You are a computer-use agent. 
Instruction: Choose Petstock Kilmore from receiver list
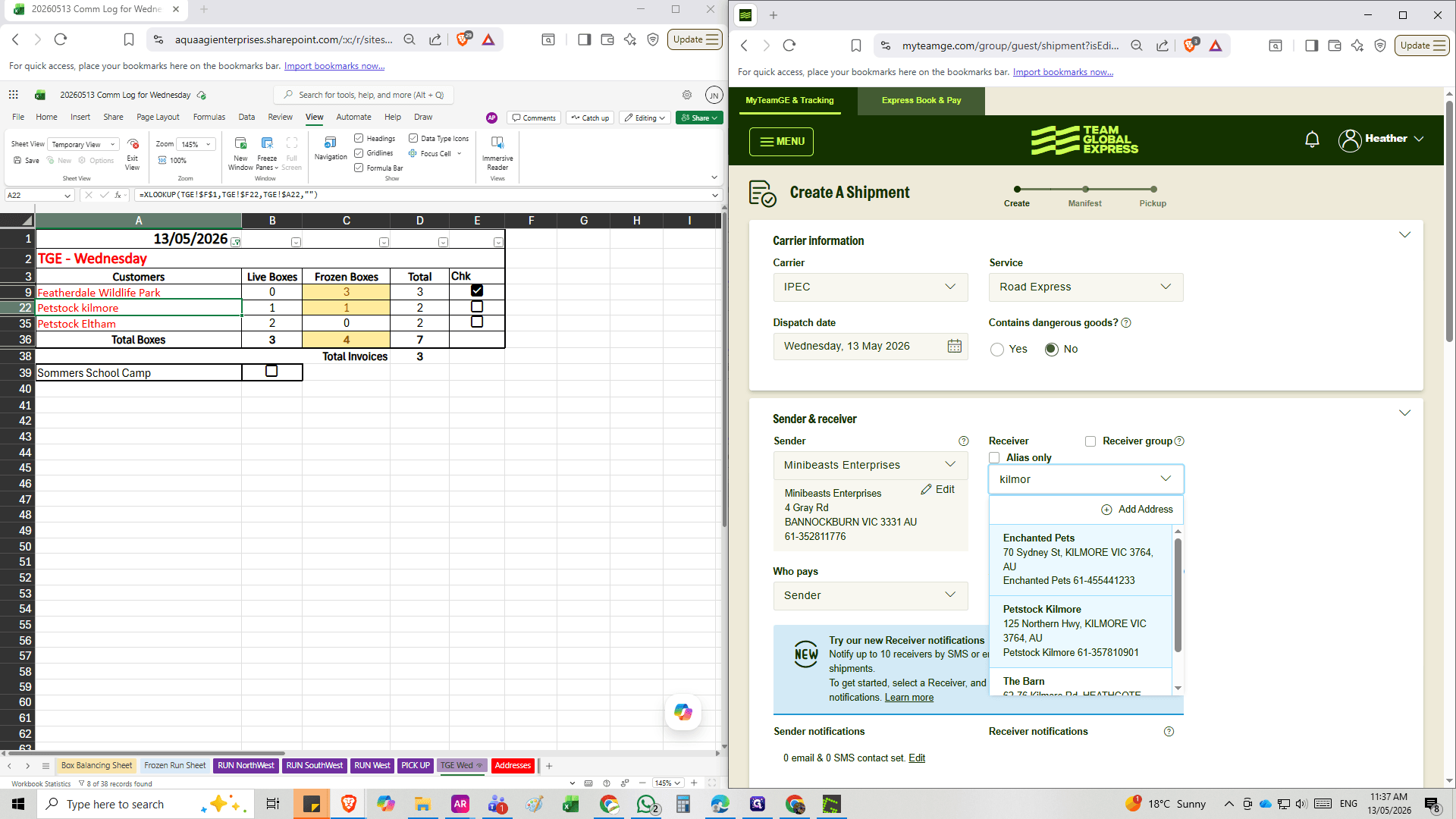coord(1080,631)
